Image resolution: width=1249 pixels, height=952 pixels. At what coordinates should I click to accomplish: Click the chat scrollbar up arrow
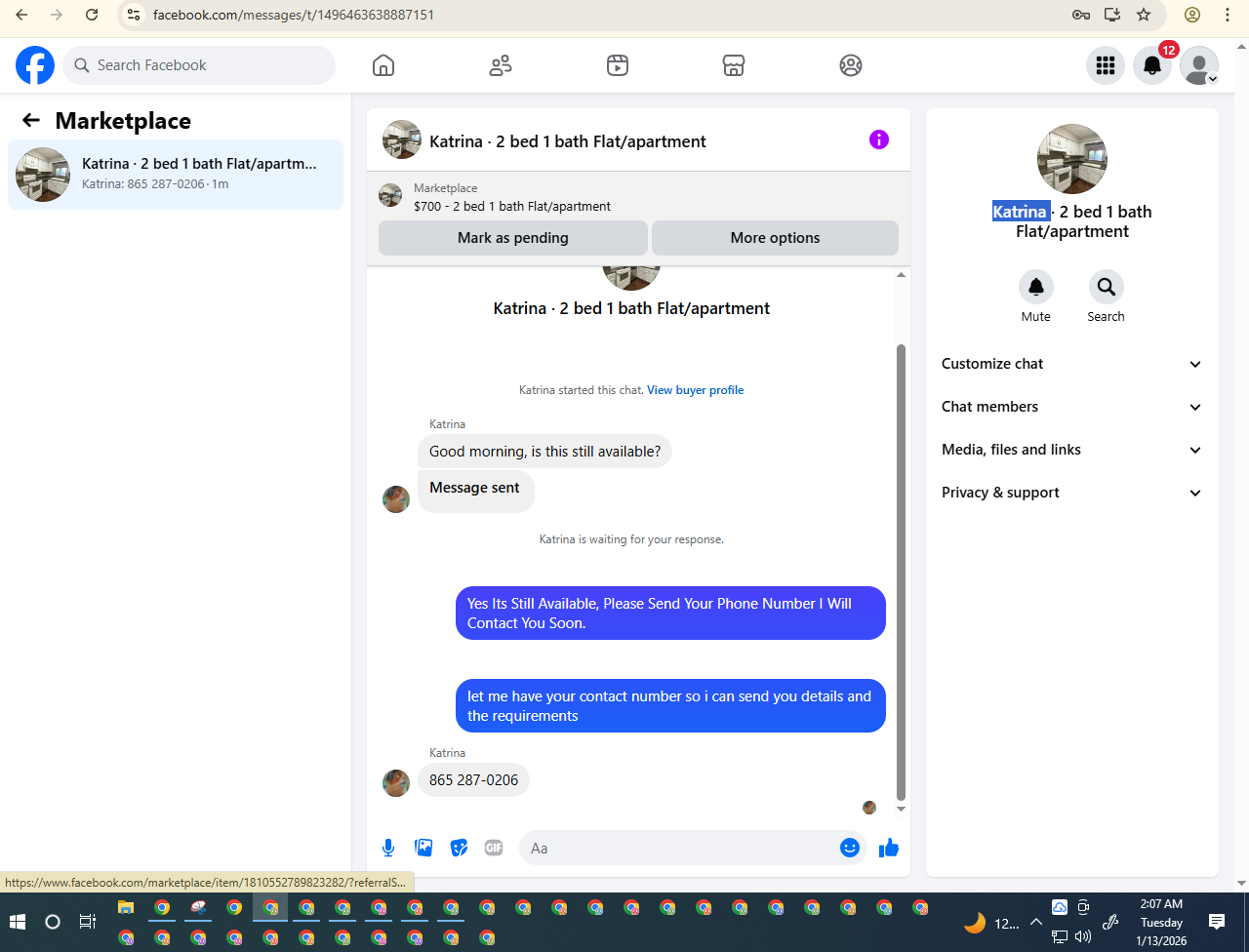(x=901, y=275)
